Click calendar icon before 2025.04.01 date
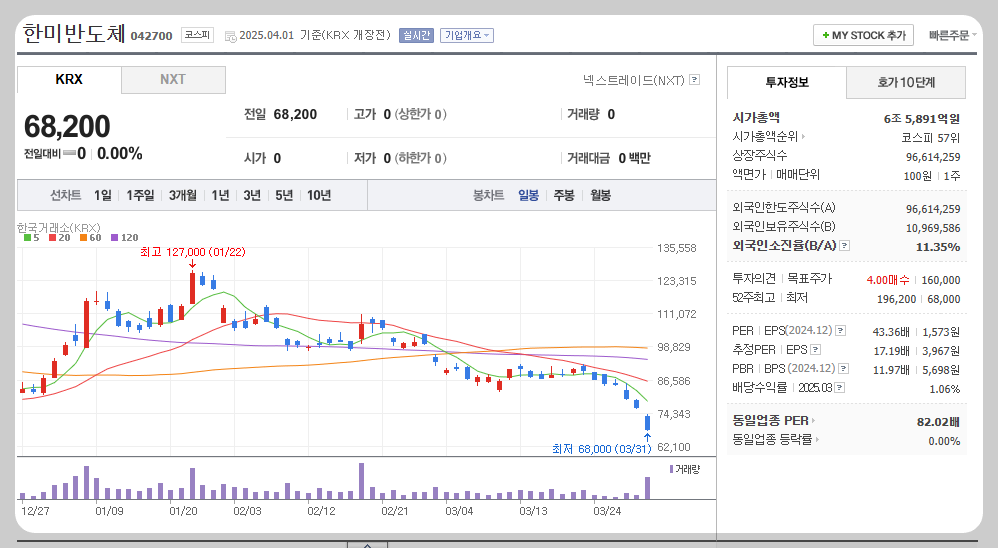This screenshot has width=998, height=548. click(x=230, y=36)
